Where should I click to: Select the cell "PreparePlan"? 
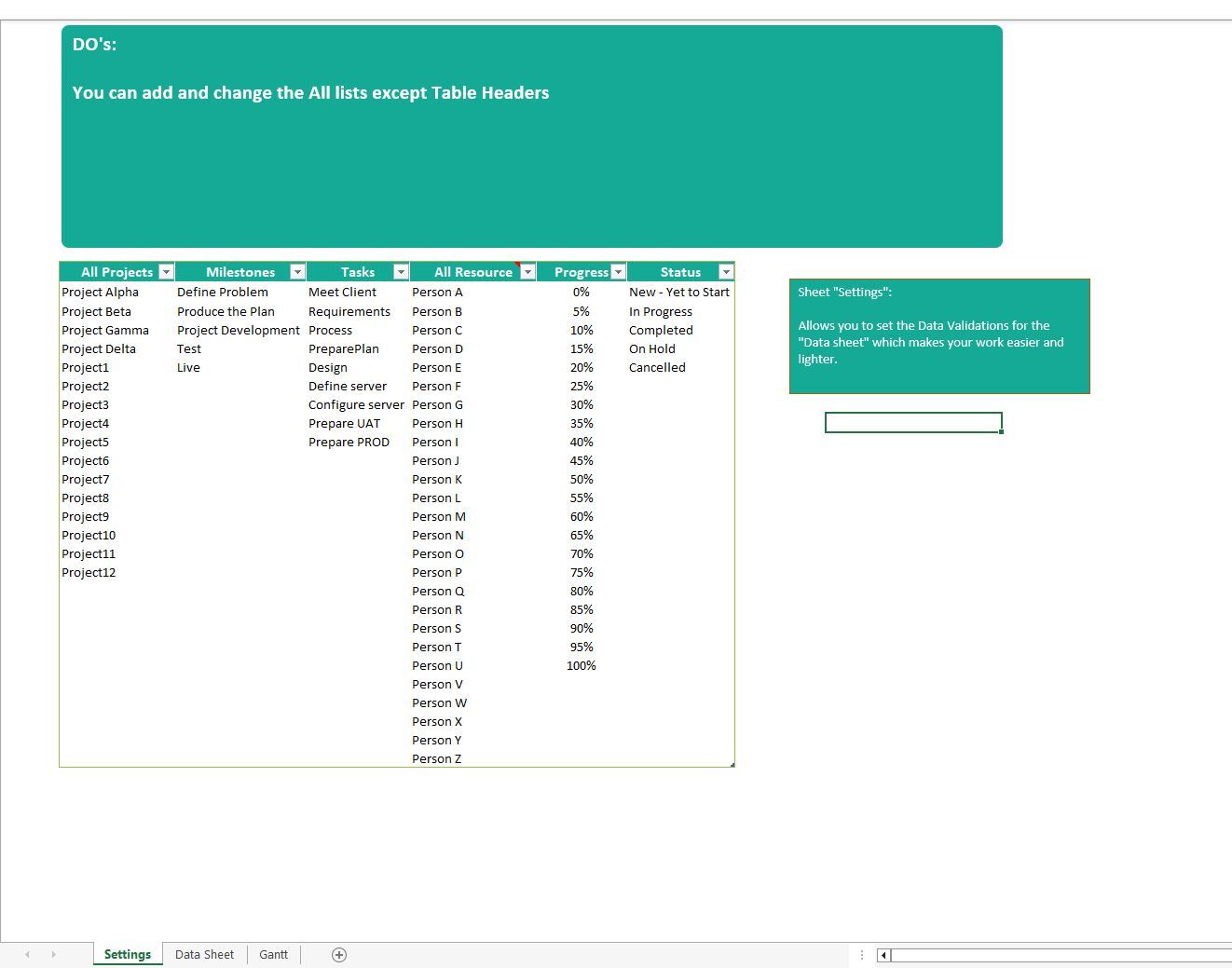coord(358,348)
